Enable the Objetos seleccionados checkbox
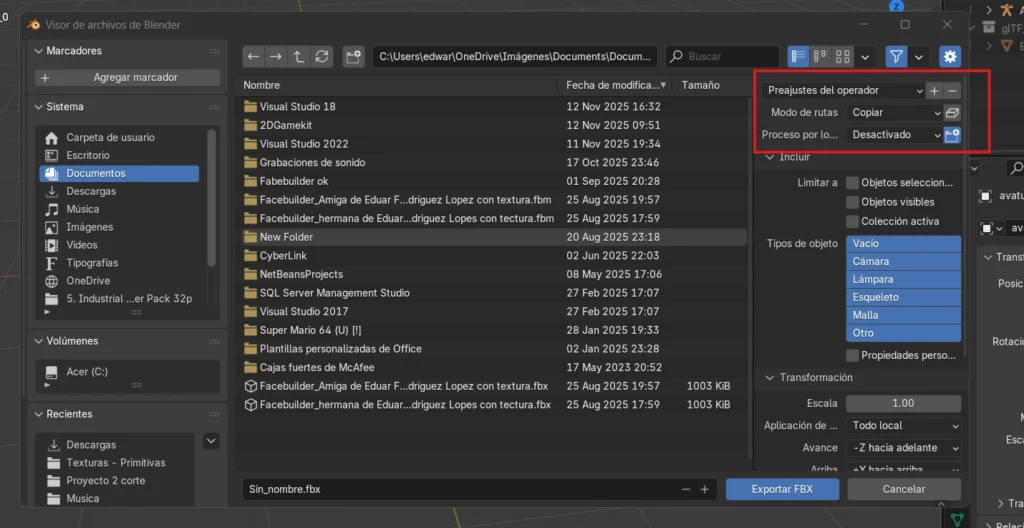The image size is (1024, 528). pos(853,183)
